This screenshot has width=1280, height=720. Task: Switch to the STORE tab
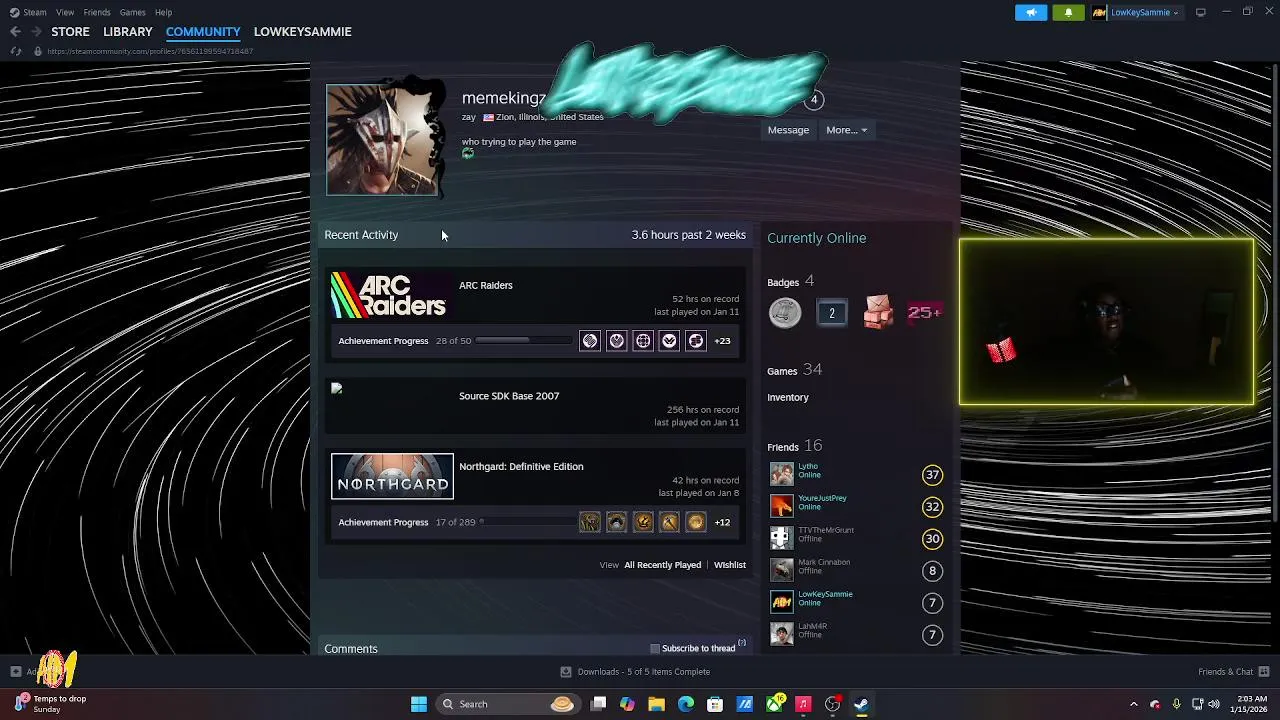pyautogui.click(x=70, y=32)
